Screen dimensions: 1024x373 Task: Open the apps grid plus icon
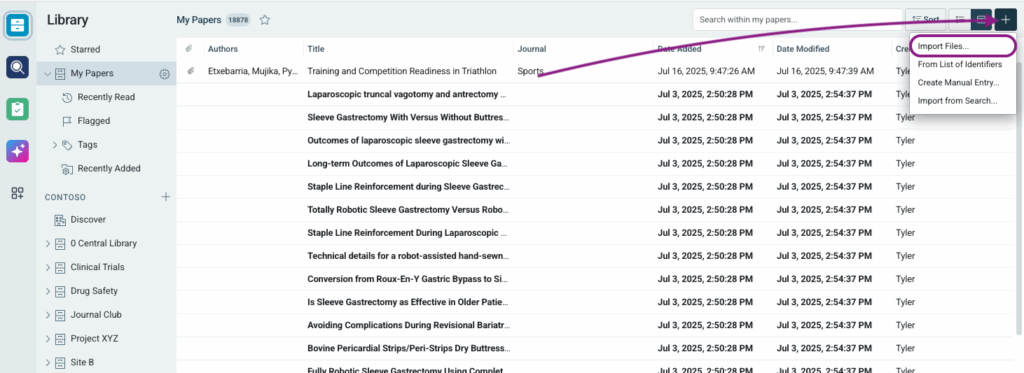tap(18, 193)
